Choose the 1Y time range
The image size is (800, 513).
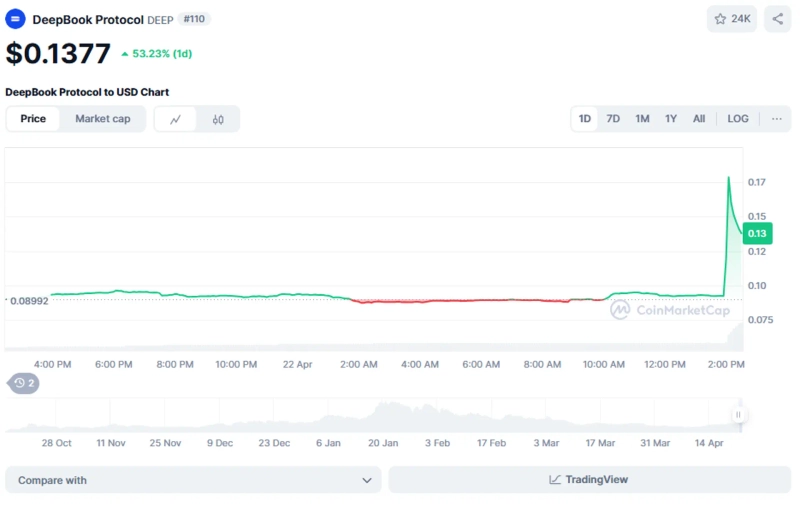(x=671, y=118)
